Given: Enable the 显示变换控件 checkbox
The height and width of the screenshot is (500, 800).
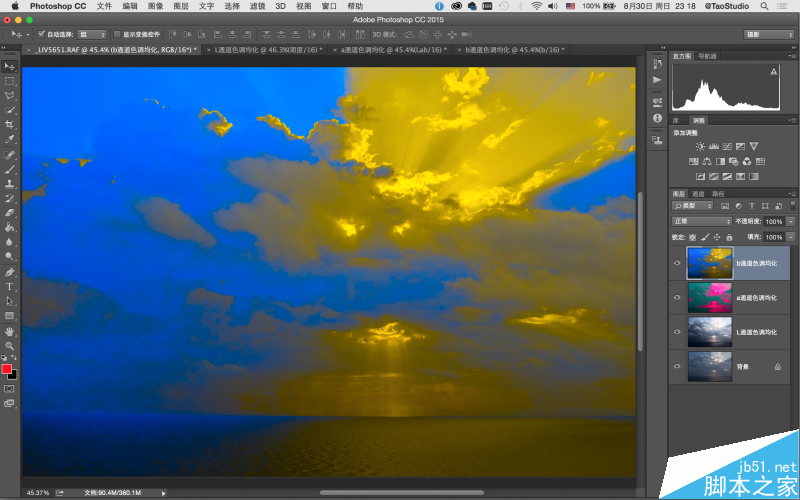Looking at the screenshot, I should pos(117,34).
